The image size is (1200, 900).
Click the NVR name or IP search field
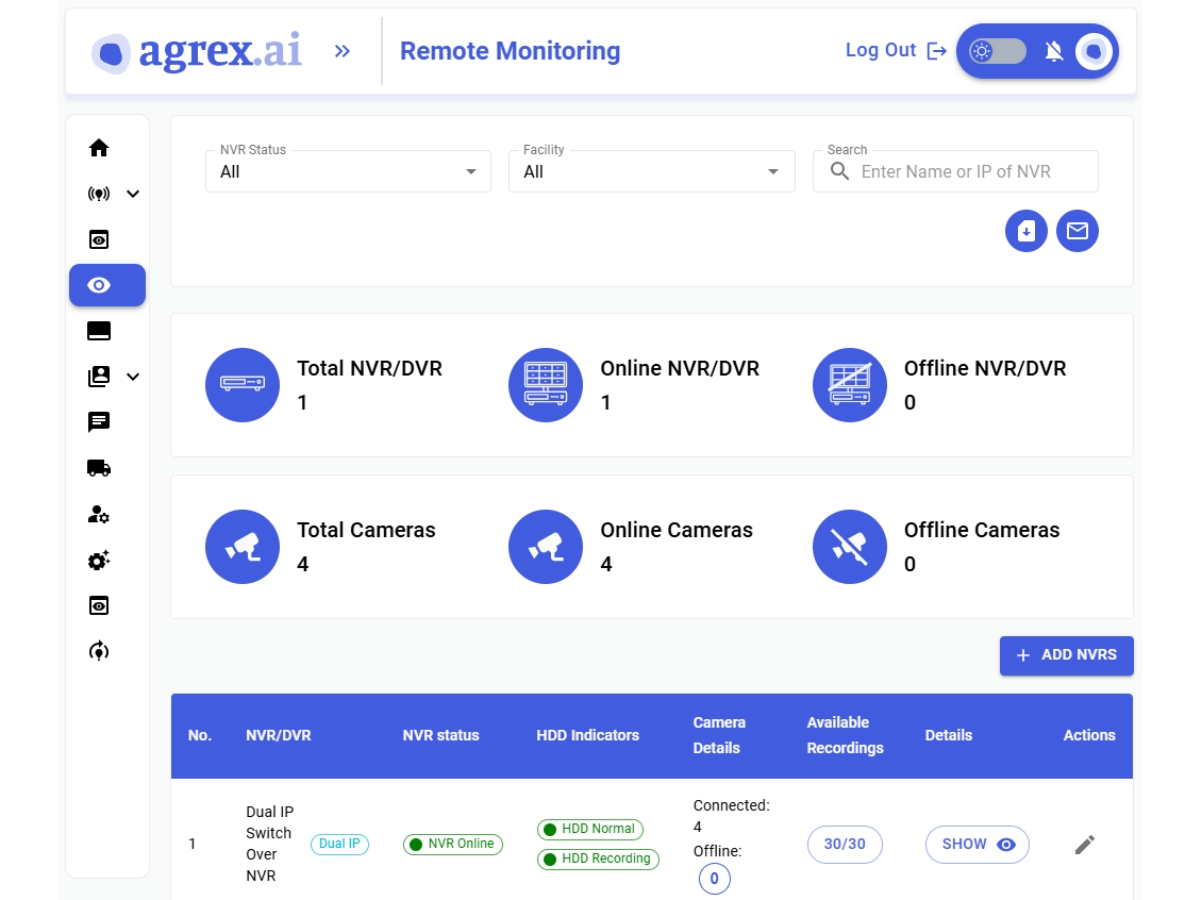(955, 171)
